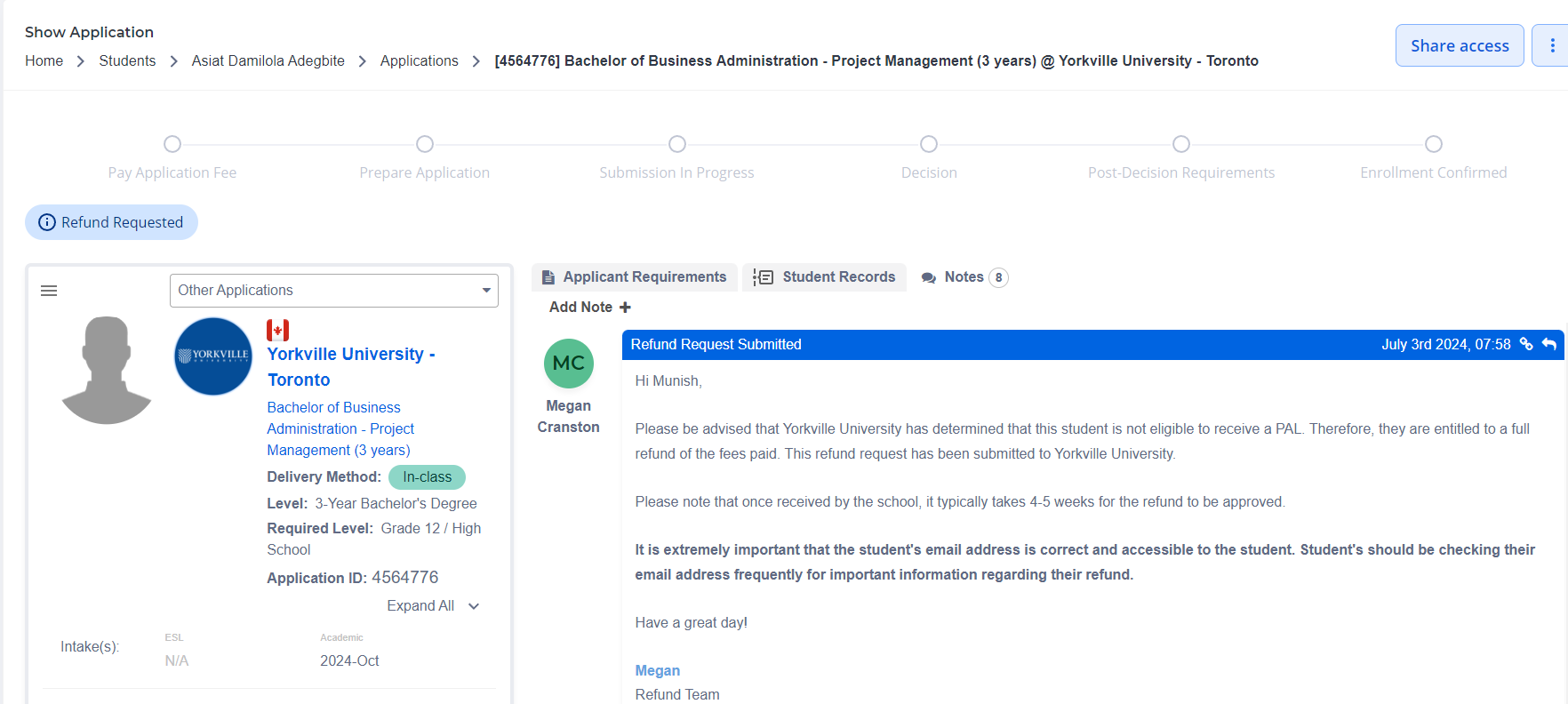
Task: Open Applications breadcrumb link
Action: (x=420, y=60)
